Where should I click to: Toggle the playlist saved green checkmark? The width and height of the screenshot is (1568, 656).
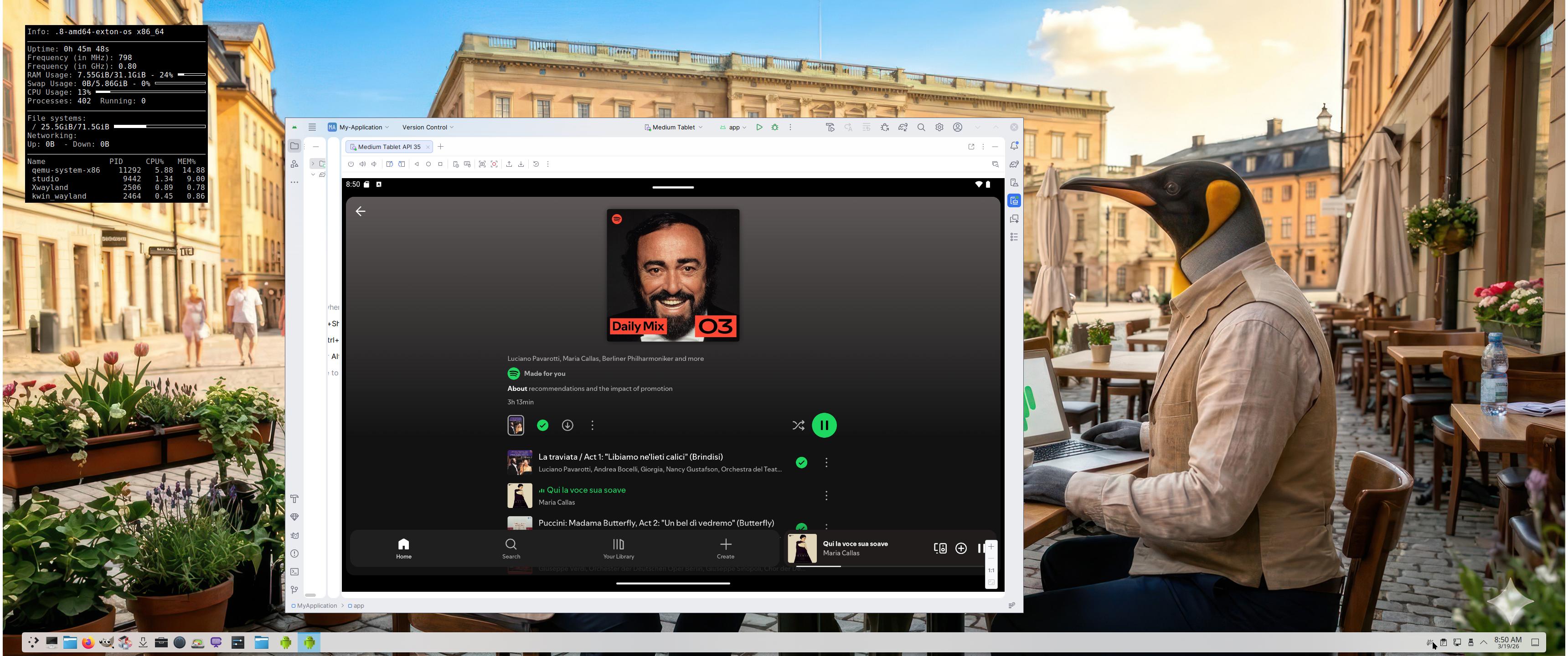(x=542, y=425)
